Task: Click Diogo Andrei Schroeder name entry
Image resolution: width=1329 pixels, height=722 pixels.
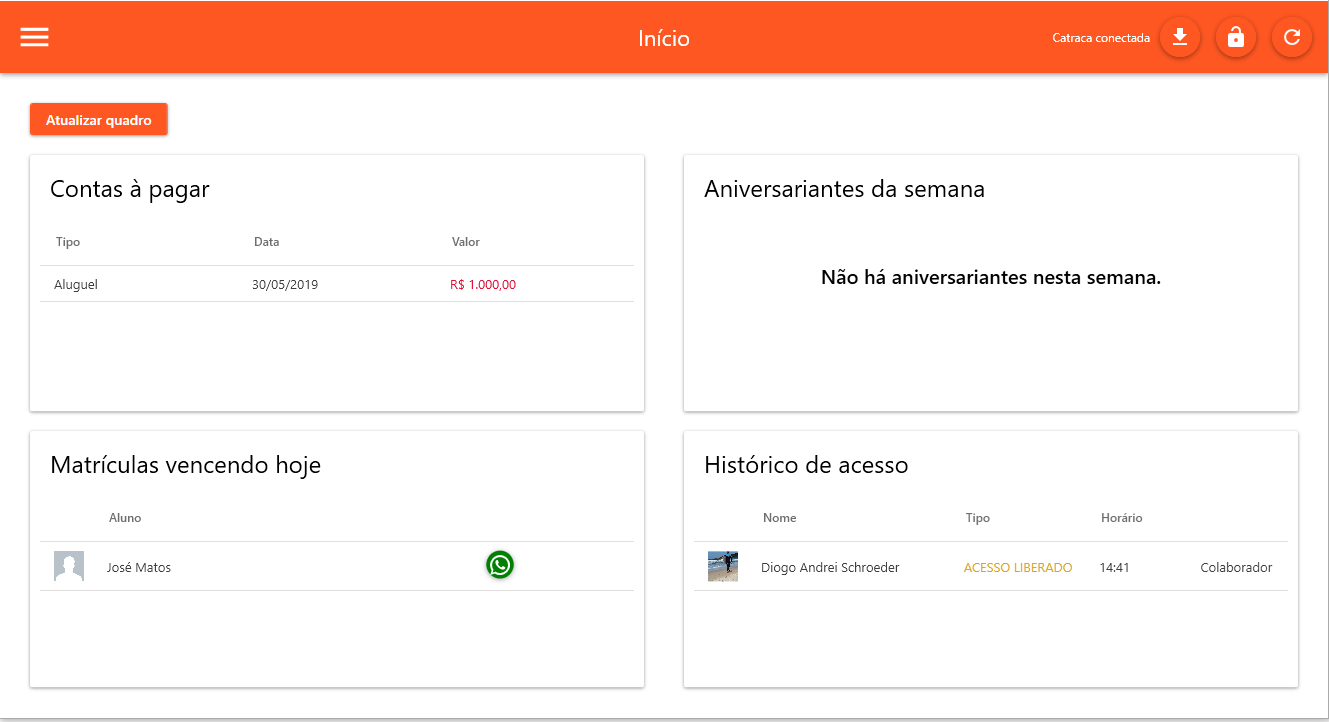Action: [830, 567]
